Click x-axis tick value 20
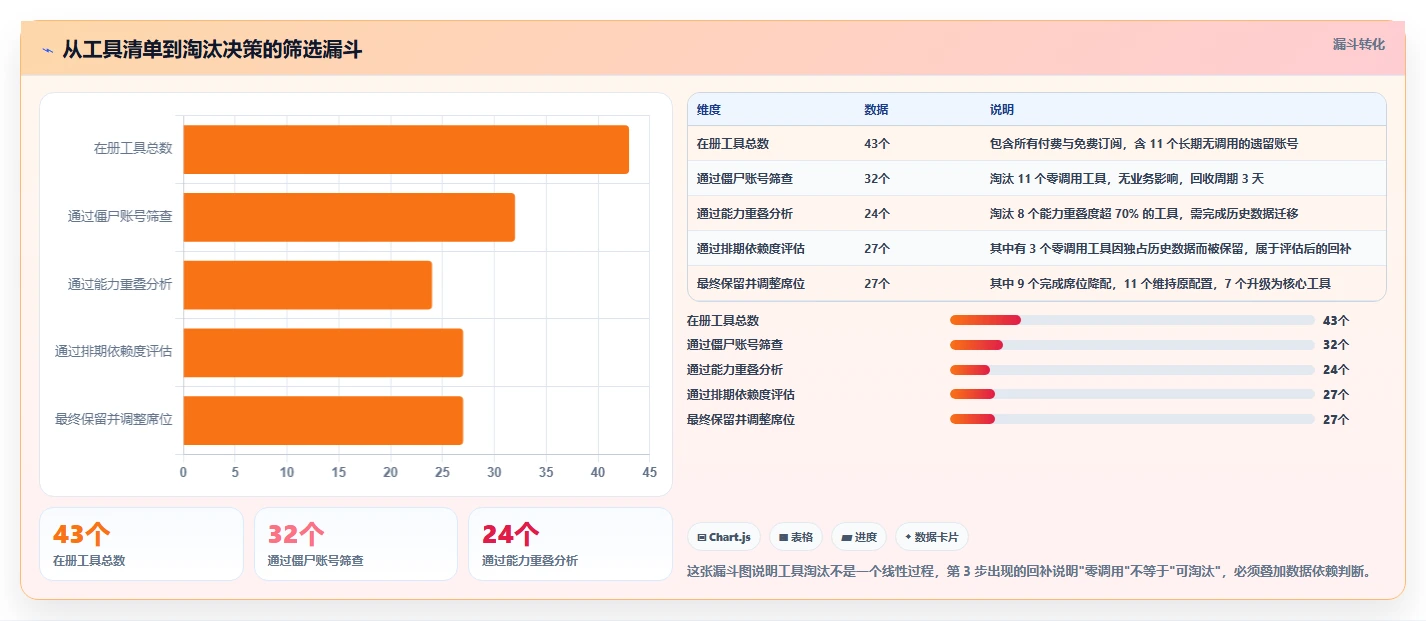 (x=391, y=472)
